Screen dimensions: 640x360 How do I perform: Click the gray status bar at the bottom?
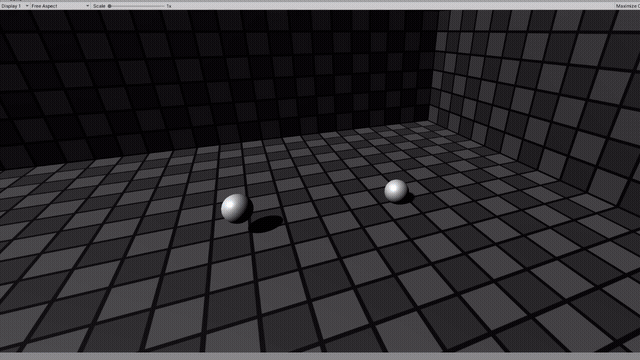(320, 356)
